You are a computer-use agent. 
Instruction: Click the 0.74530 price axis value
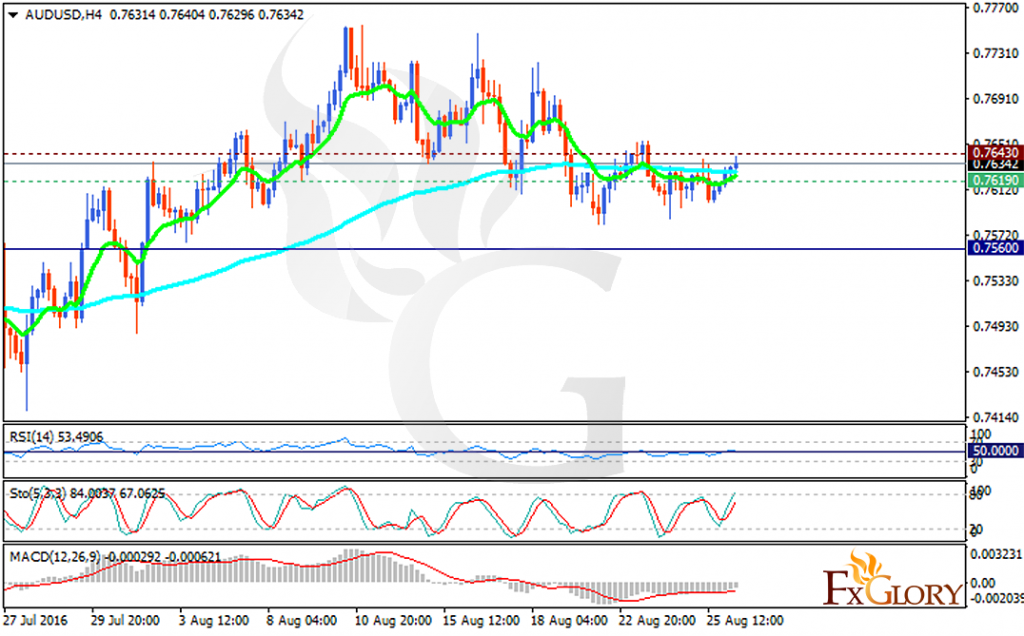995,372
